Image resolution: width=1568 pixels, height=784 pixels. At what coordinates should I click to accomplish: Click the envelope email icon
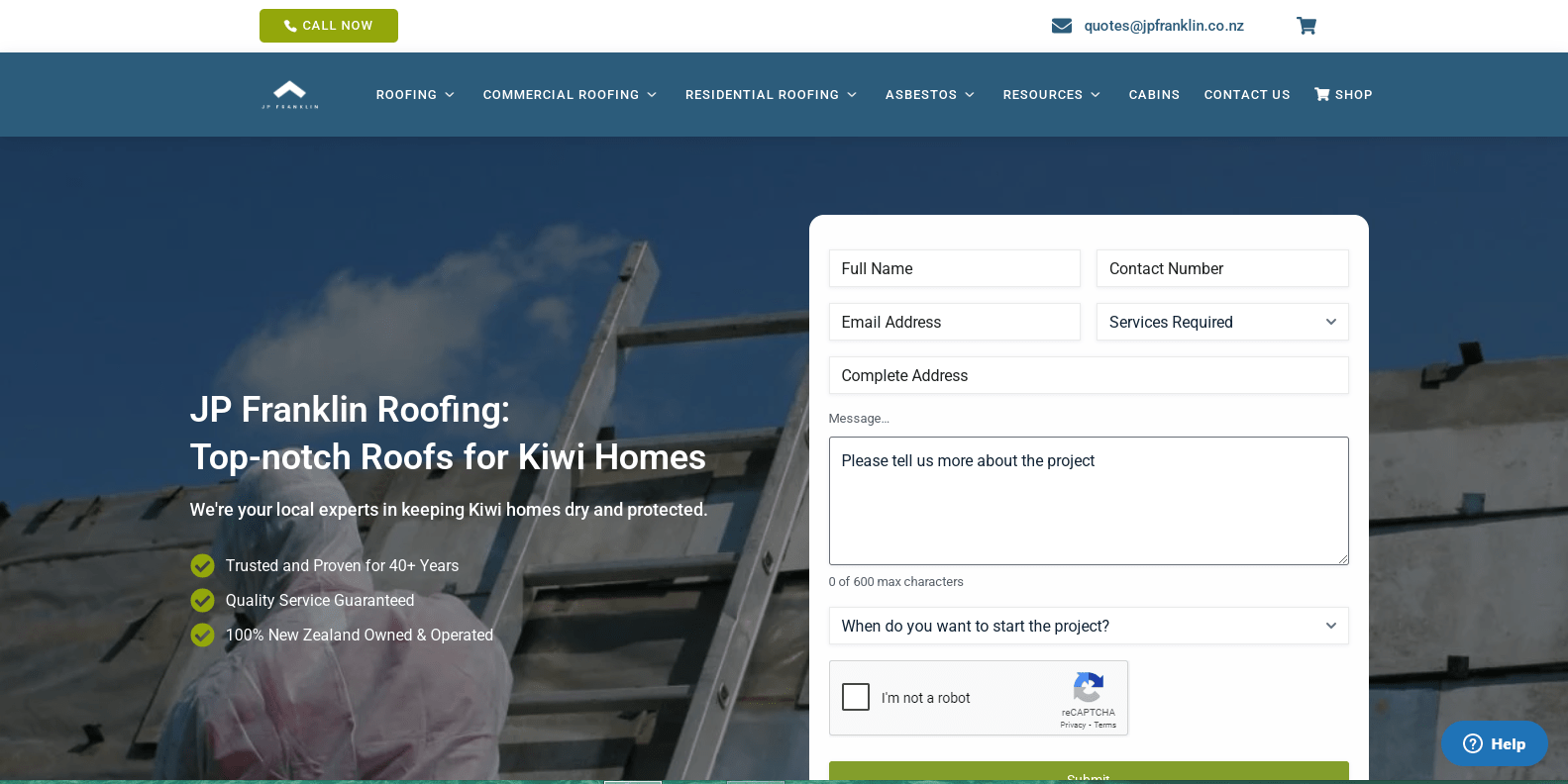pos(1062,26)
